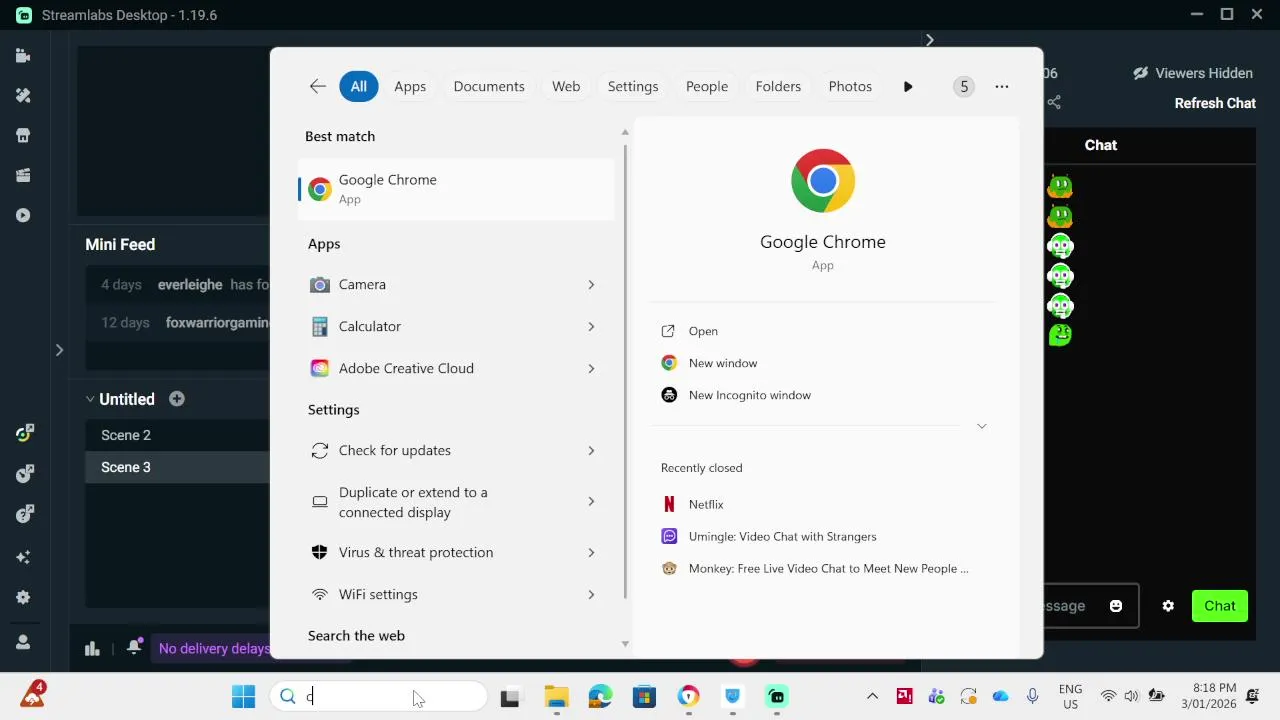1280x720 pixels.
Task: Click the Streamlabs taskbar icon
Action: click(x=777, y=697)
